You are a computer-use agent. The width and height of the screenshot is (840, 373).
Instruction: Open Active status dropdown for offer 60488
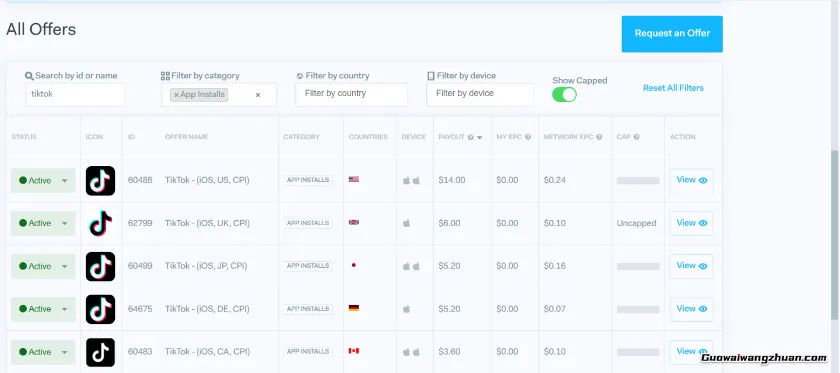pyautogui.click(x=43, y=181)
